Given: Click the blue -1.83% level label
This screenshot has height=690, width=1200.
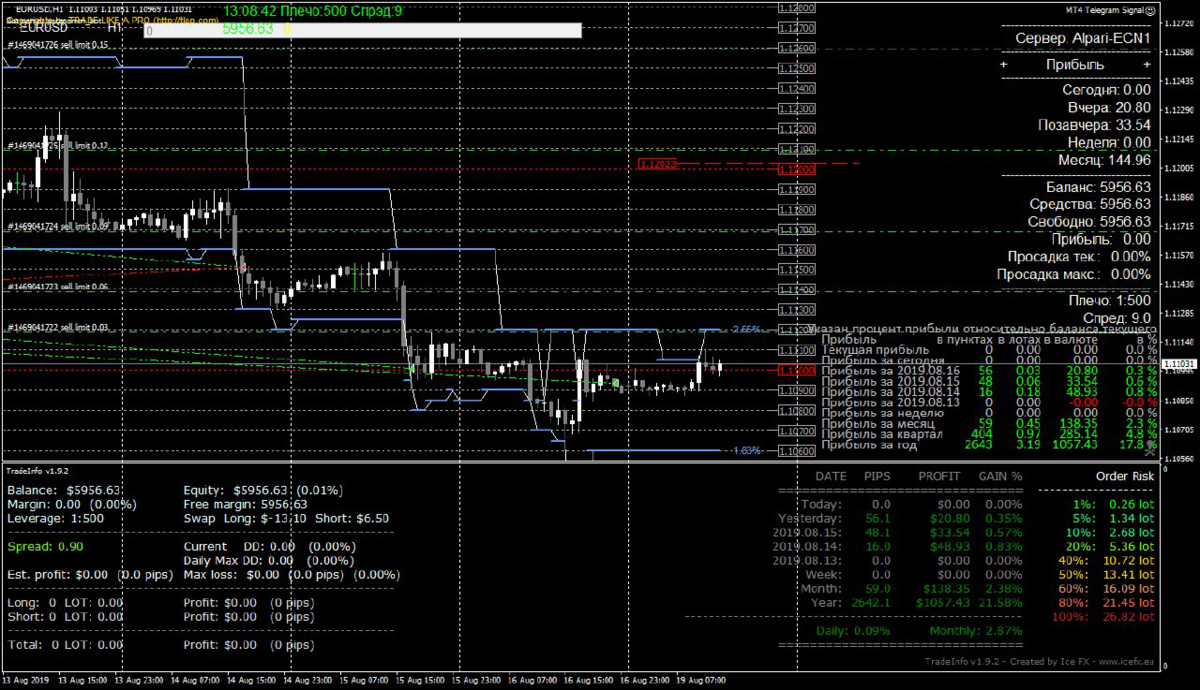Looking at the screenshot, I should pyautogui.click(x=746, y=451).
